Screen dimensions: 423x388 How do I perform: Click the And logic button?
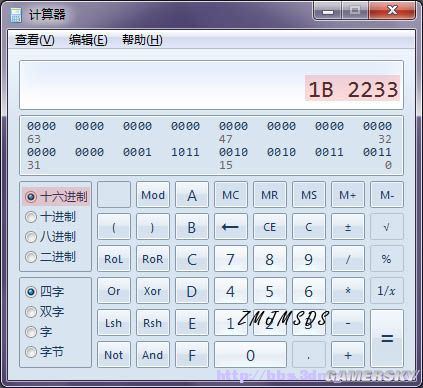point(153,355)
